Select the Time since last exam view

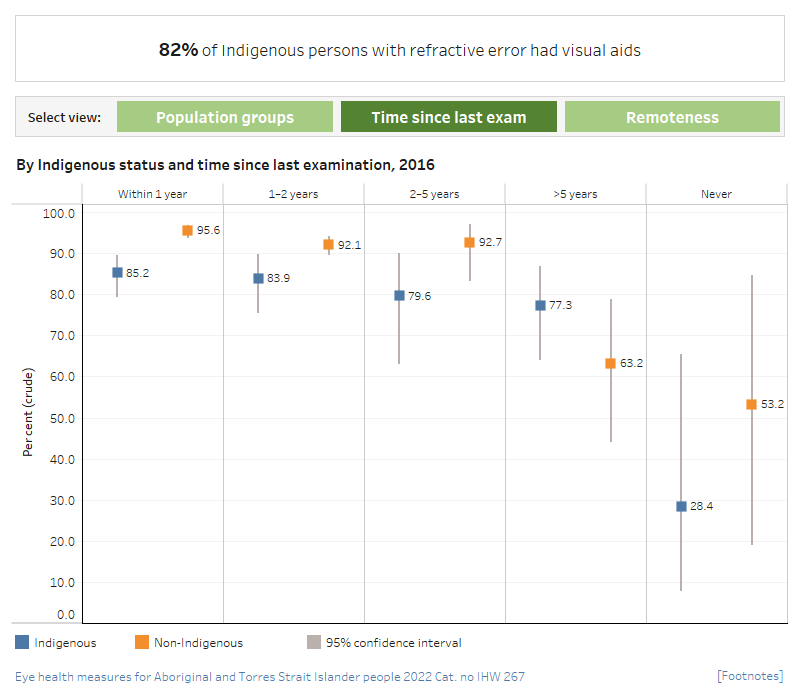click(x=448, y=117)
